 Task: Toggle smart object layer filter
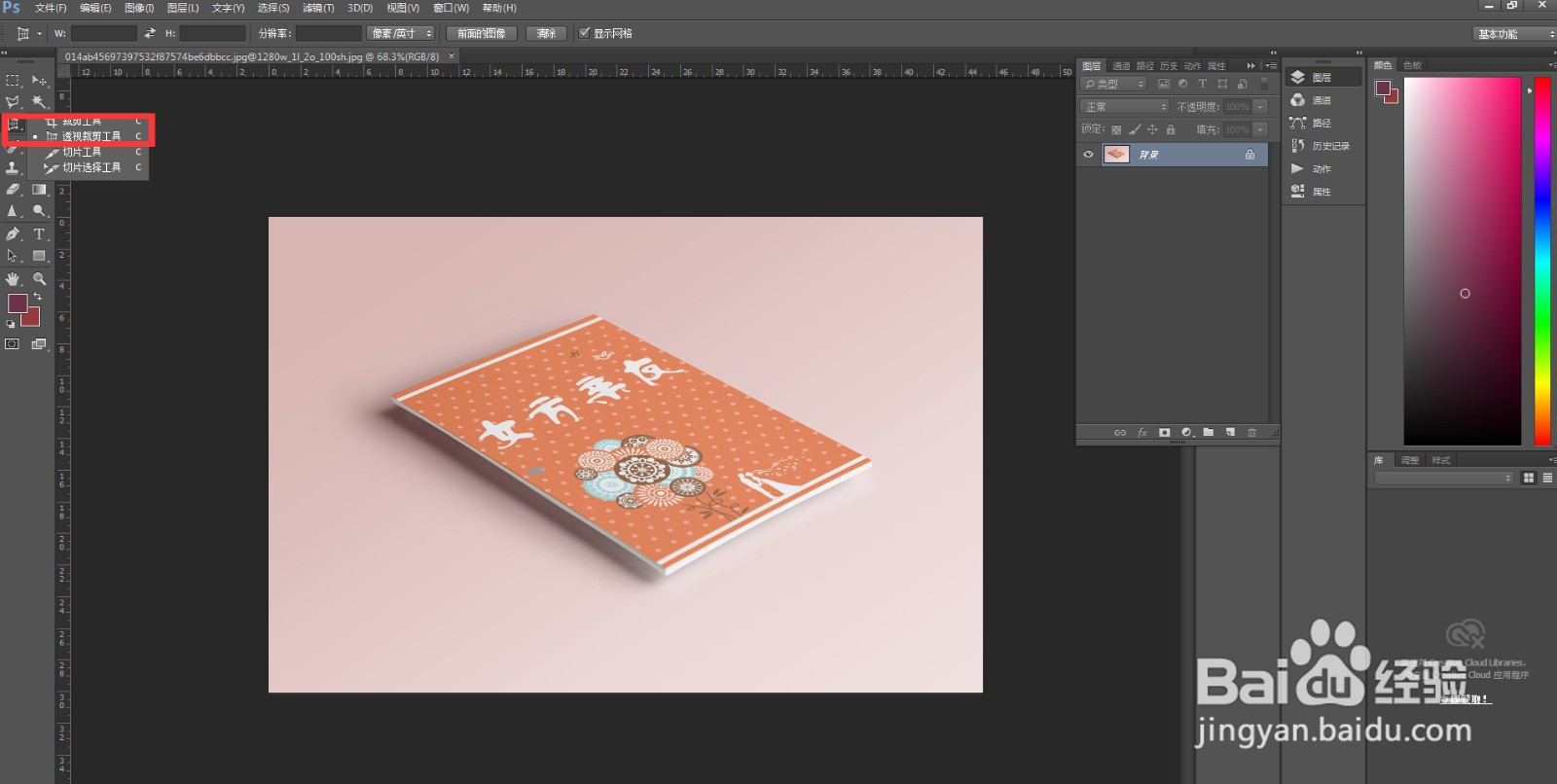tap(1242, 84)
